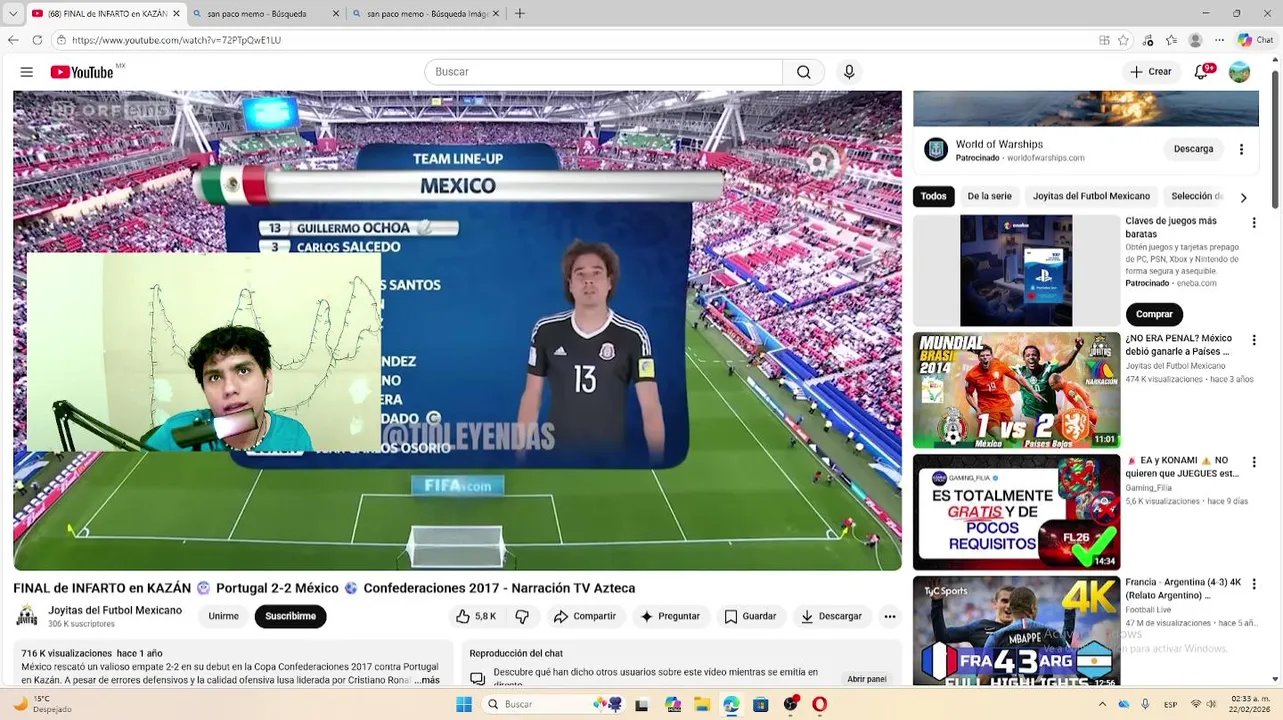Click the Descarga button for World of Warships
This screenshot has width=1283, height=720.
tap(1193, 149)
